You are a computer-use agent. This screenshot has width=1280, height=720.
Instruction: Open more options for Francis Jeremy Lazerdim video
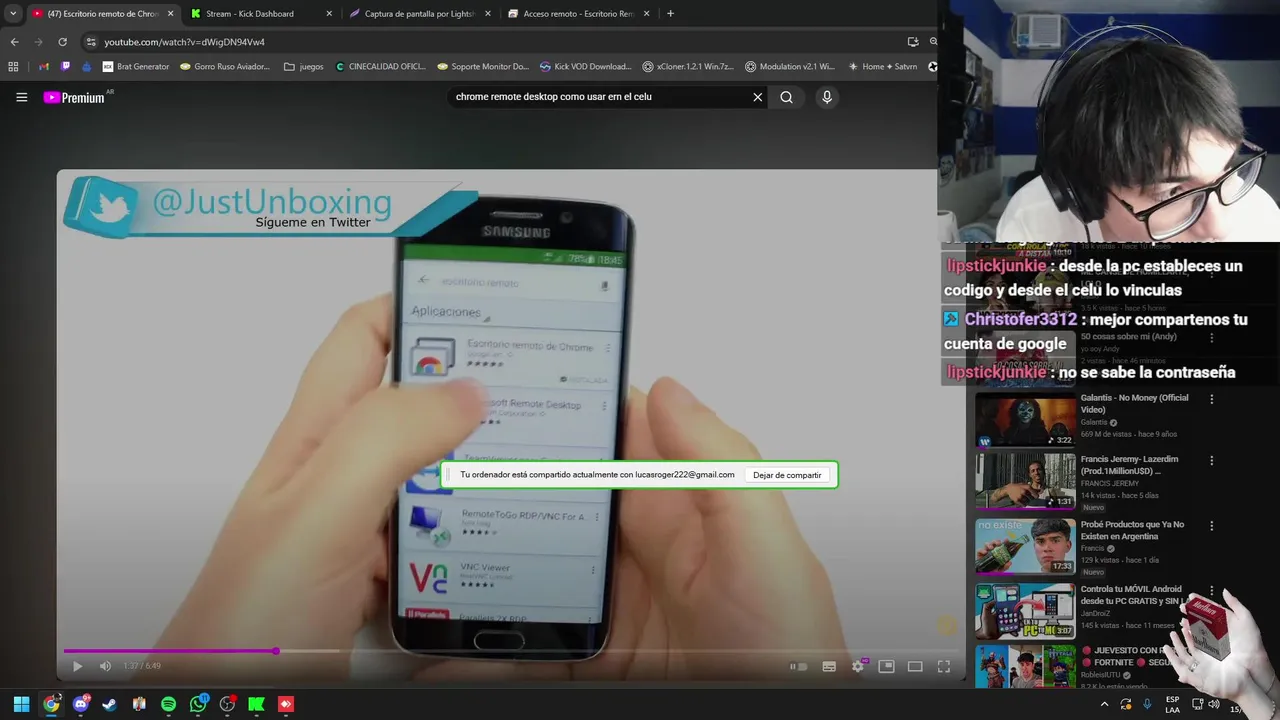coord(1211,461)
